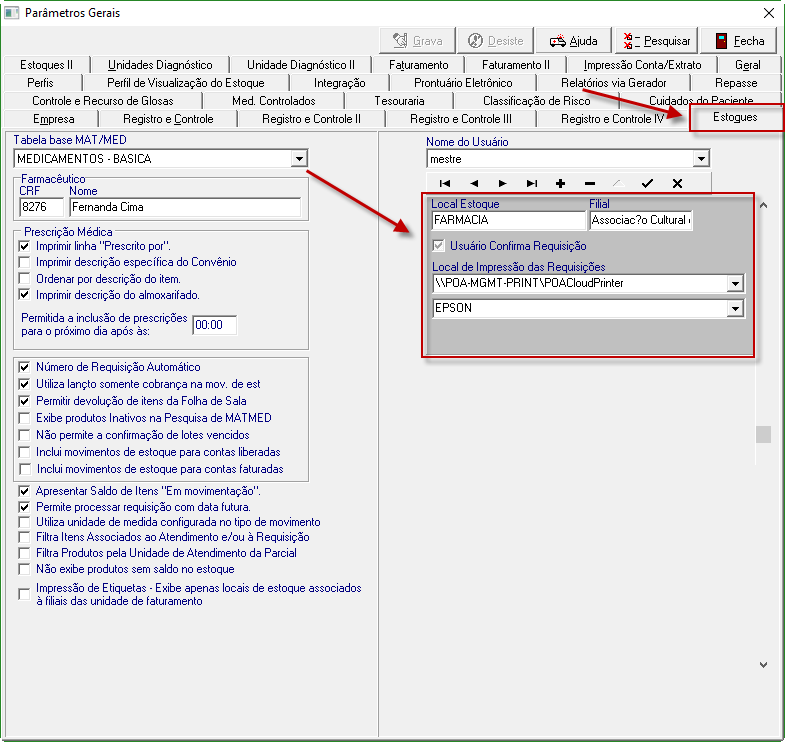
Task: Open Unidades Diagnóstico tab
Action: [x=160, y=65]
